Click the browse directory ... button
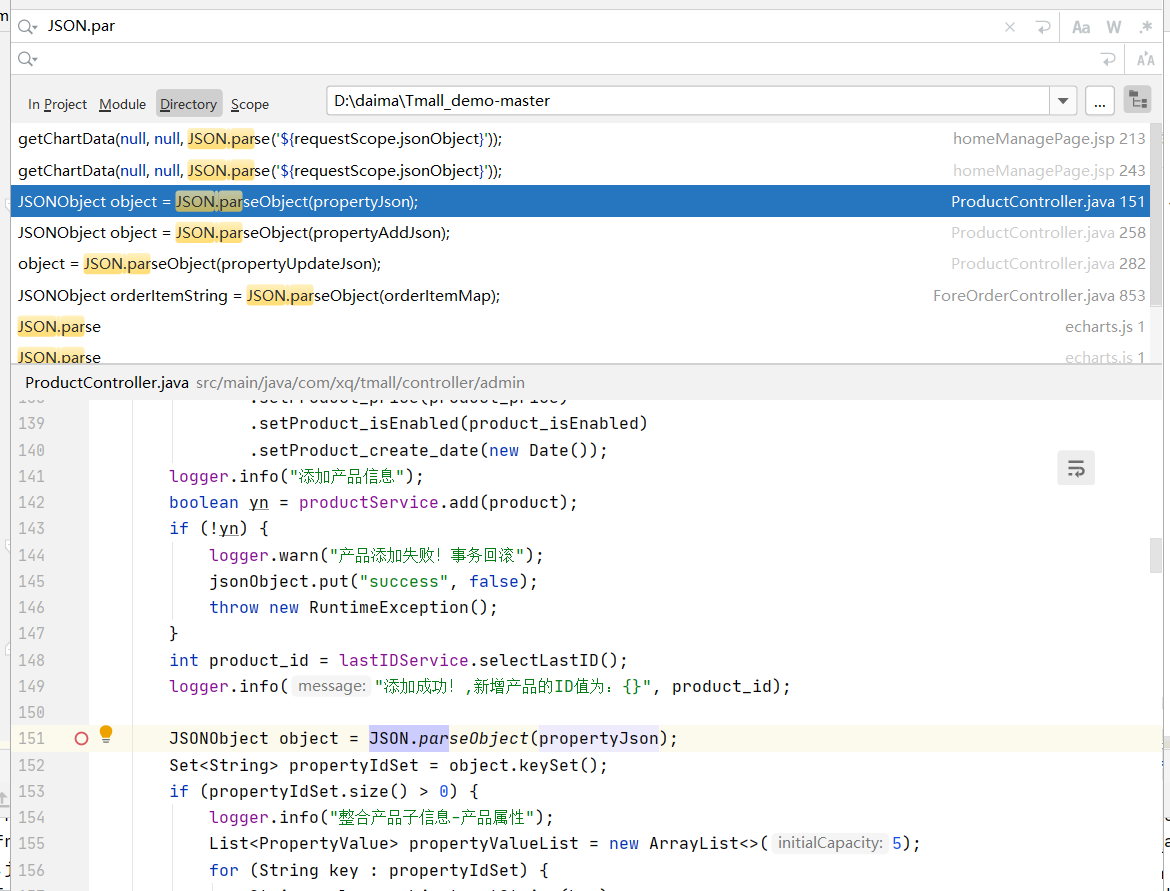This screenshot has height=891, width=1170. (1098, 99)
